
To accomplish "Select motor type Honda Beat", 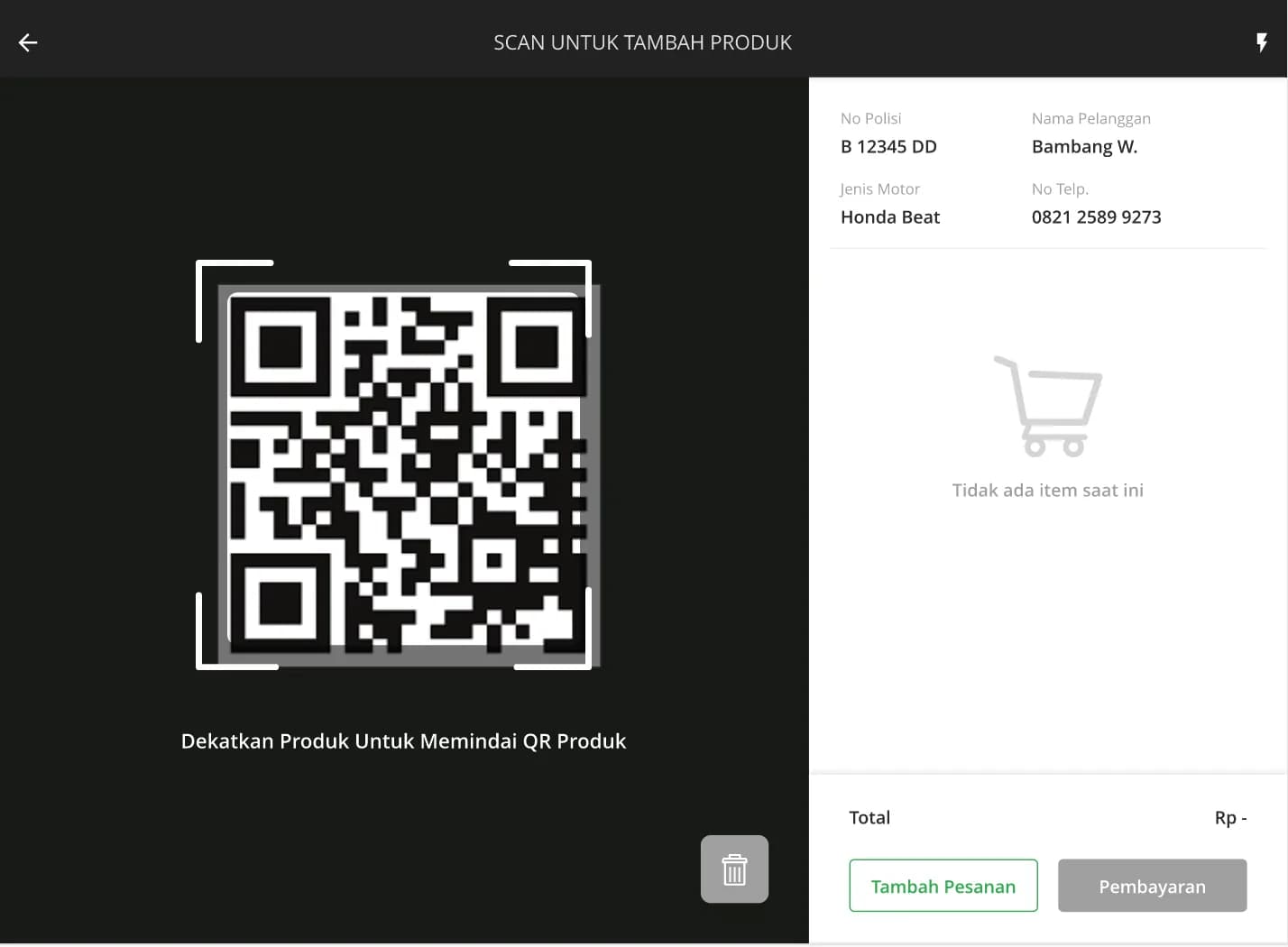I will [890, 216].
